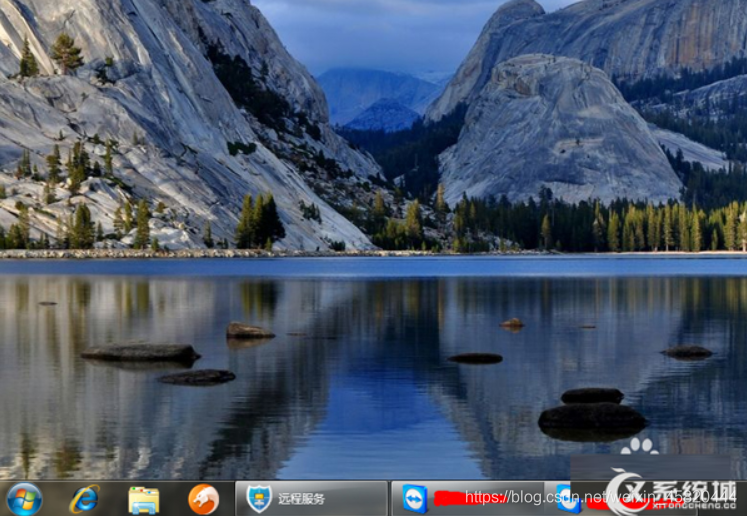Switch to the 远程服务 taskbar window
The image size is (747, 516).
coord(312,499)
